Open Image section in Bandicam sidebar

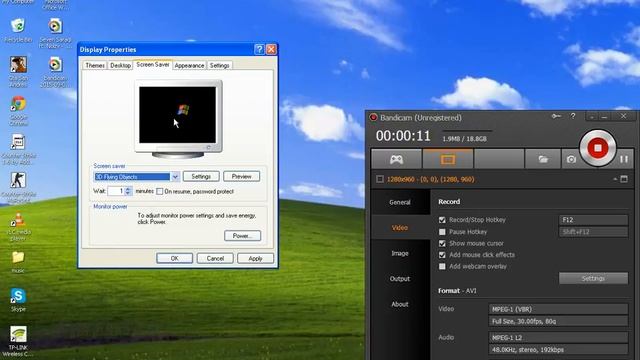(400, 253)
